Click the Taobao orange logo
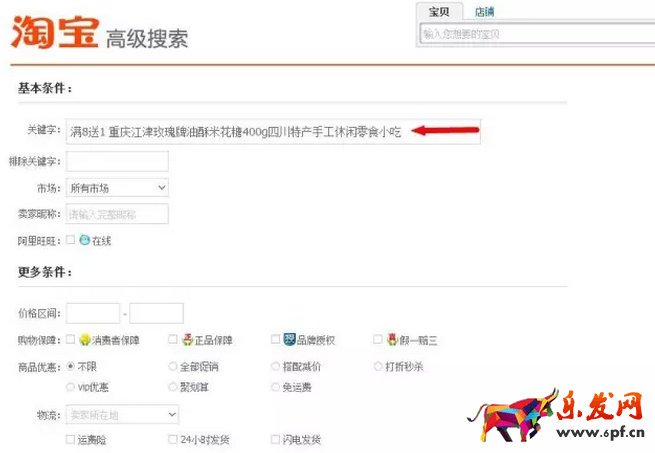This screenshot has width=655, height=453. pos(55,32)
